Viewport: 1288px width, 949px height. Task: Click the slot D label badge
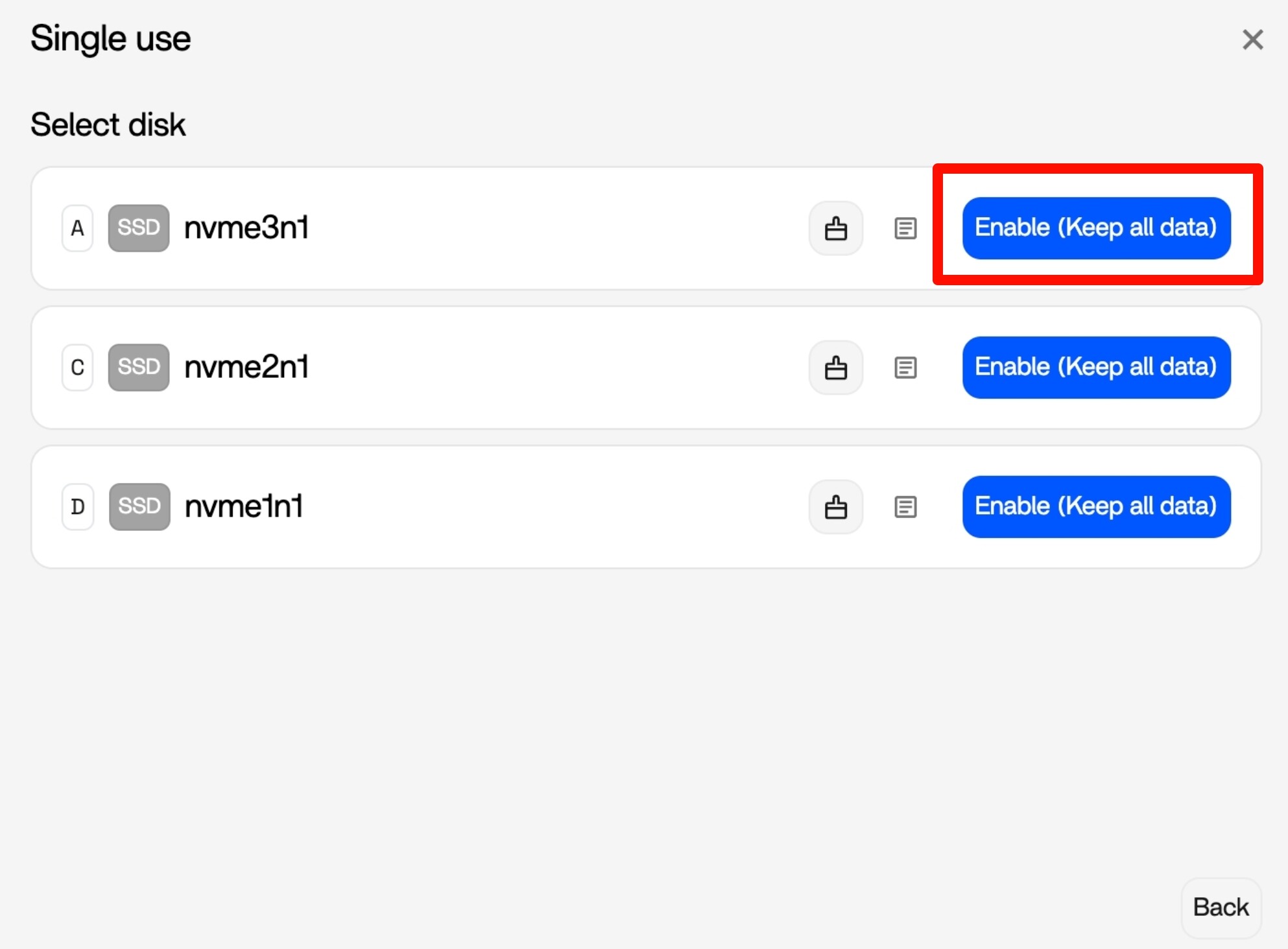78,507
